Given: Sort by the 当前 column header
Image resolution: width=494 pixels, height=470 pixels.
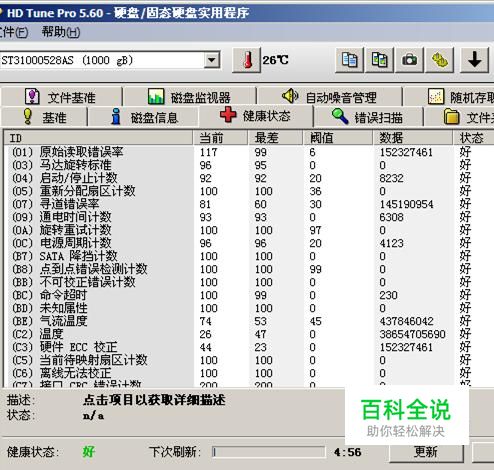Looking at the screenshot, I should coord(220,138).
